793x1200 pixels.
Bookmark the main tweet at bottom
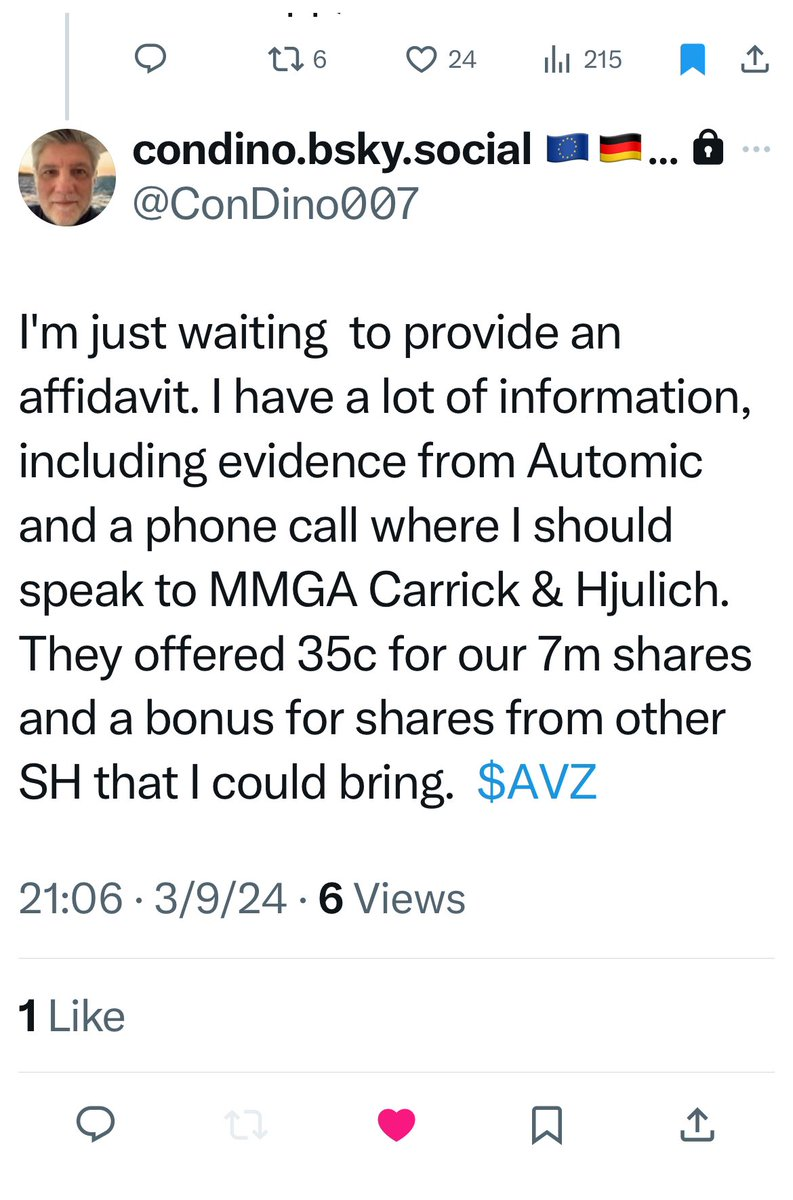click(547, 1126)
